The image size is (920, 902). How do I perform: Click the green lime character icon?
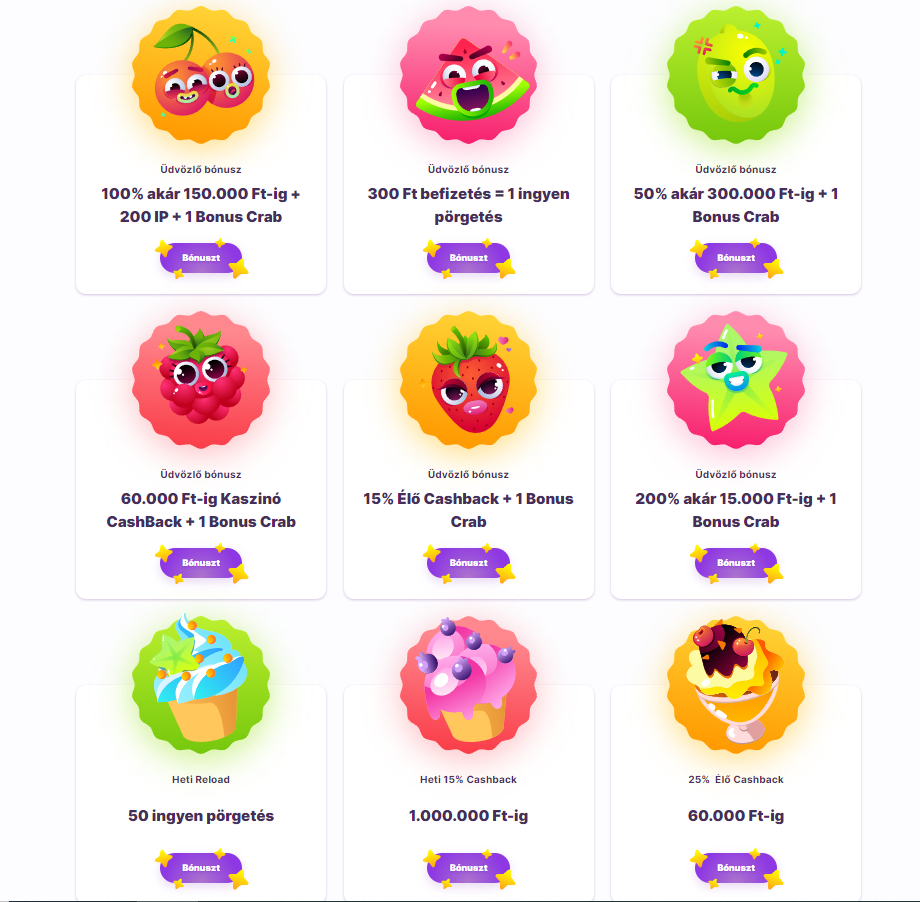(x=736, y=75)
